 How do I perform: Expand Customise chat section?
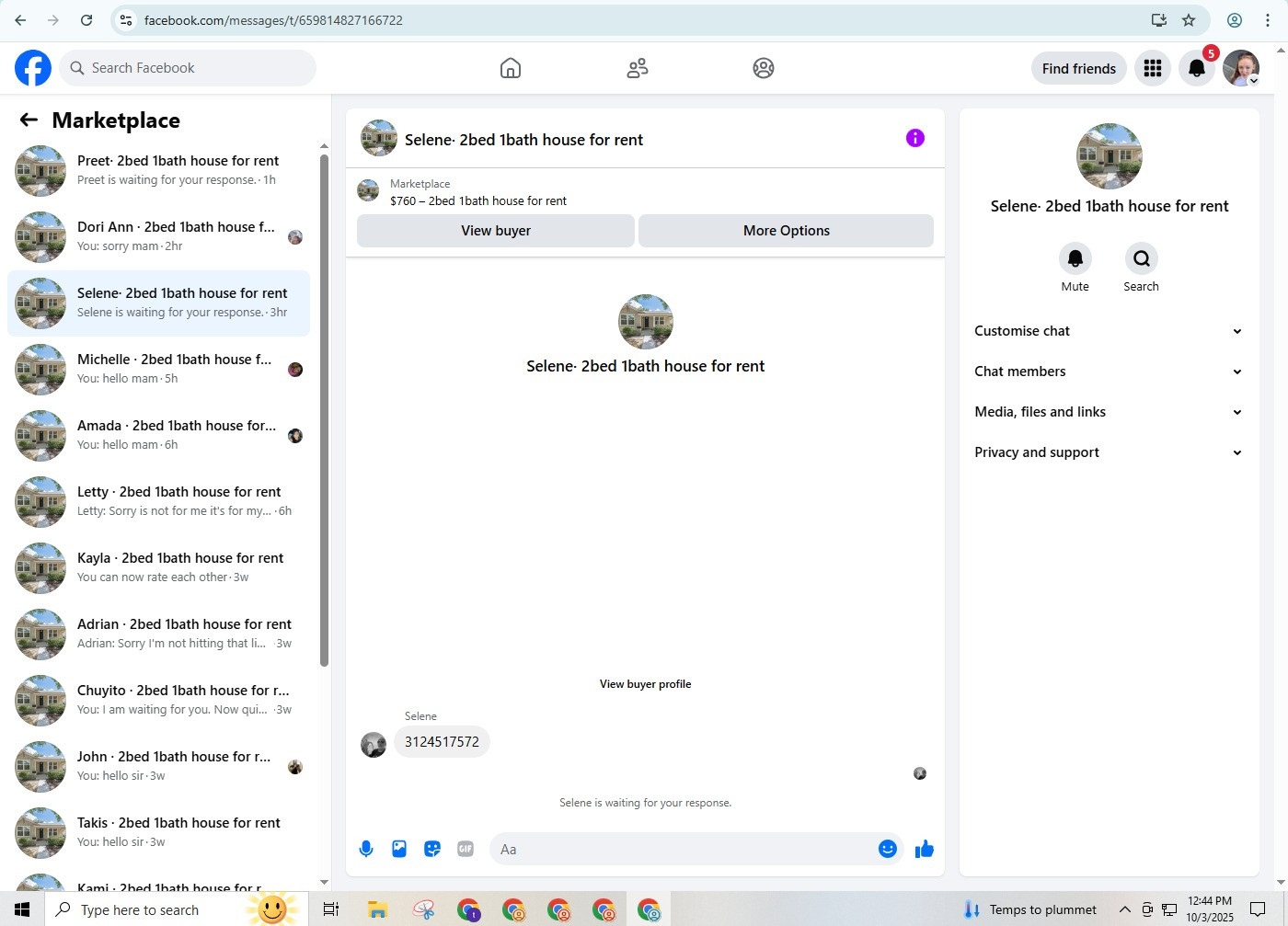[x=1109, y=331]
